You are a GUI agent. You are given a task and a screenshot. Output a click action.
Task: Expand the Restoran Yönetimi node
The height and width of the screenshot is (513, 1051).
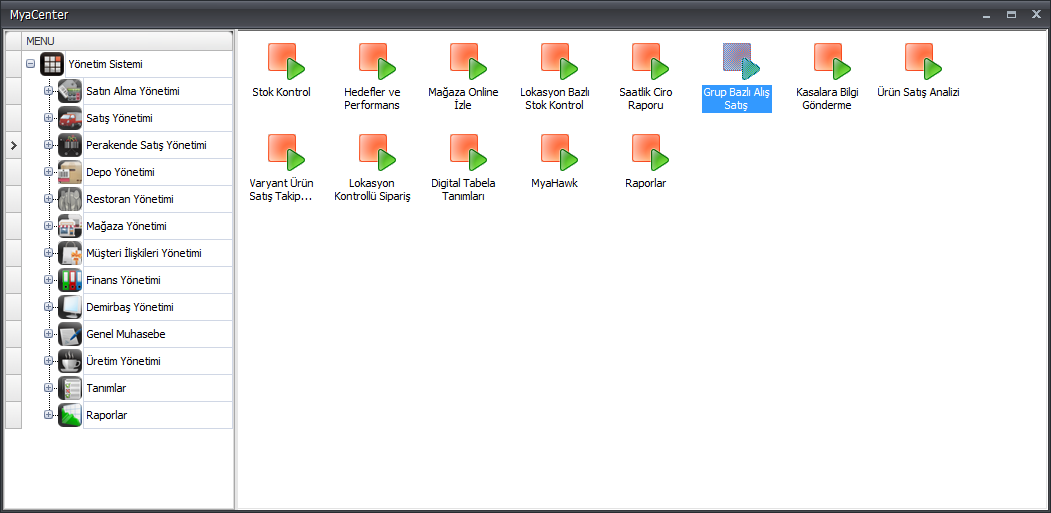coord(48,199)
